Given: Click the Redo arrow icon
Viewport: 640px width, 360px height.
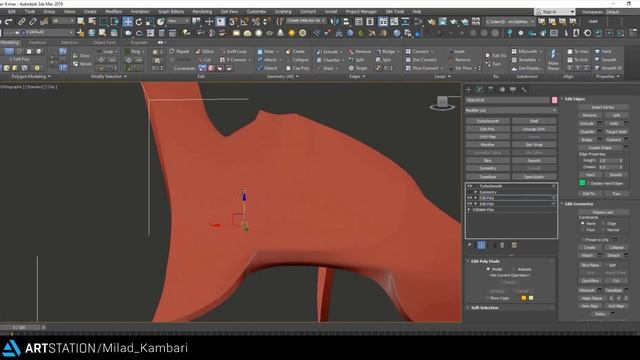Looking at the screenshot, I should point(9,22).
